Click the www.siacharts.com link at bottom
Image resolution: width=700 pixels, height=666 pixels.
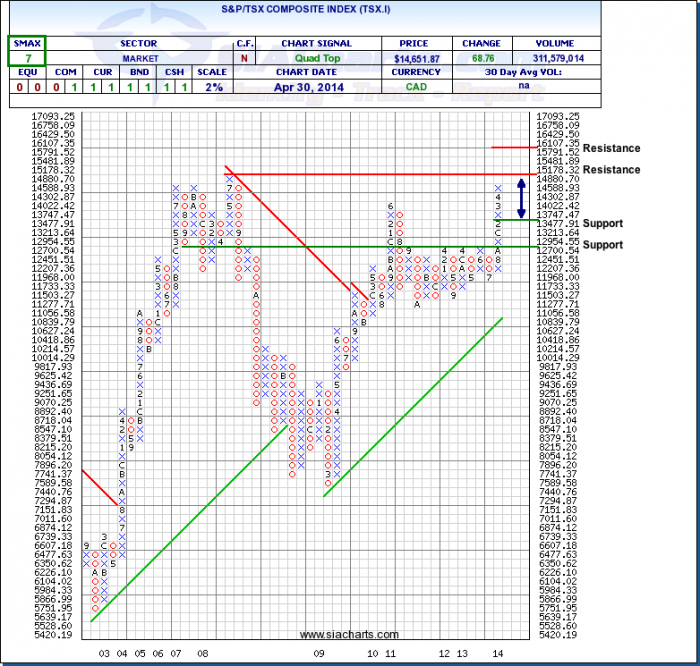349,634
